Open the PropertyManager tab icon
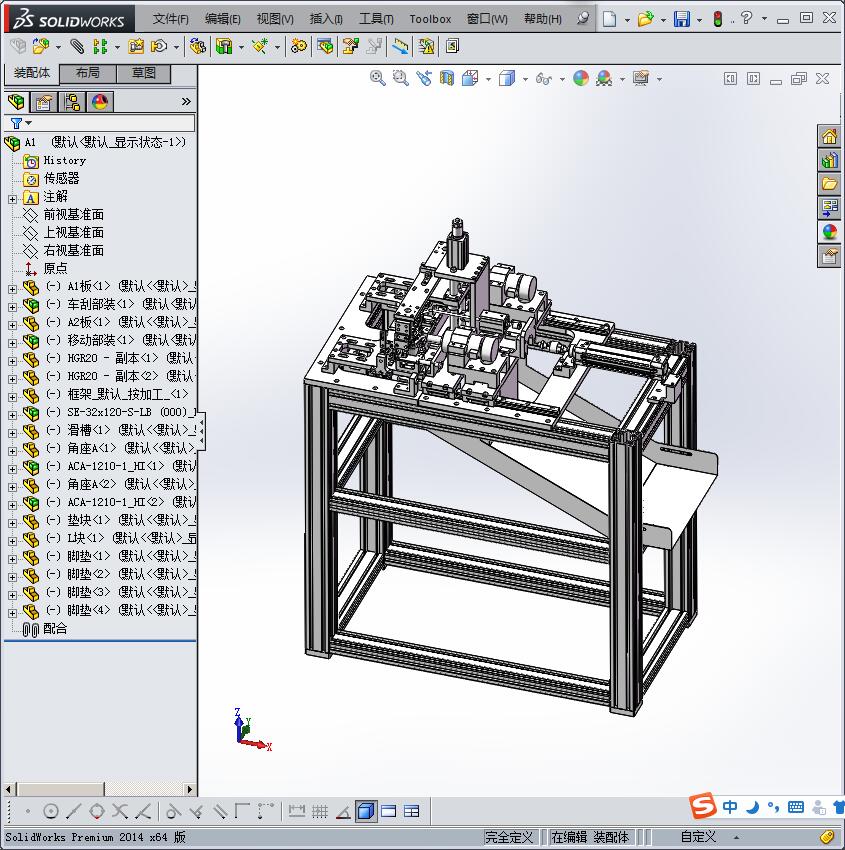845x850 pixels. [44, 101]
